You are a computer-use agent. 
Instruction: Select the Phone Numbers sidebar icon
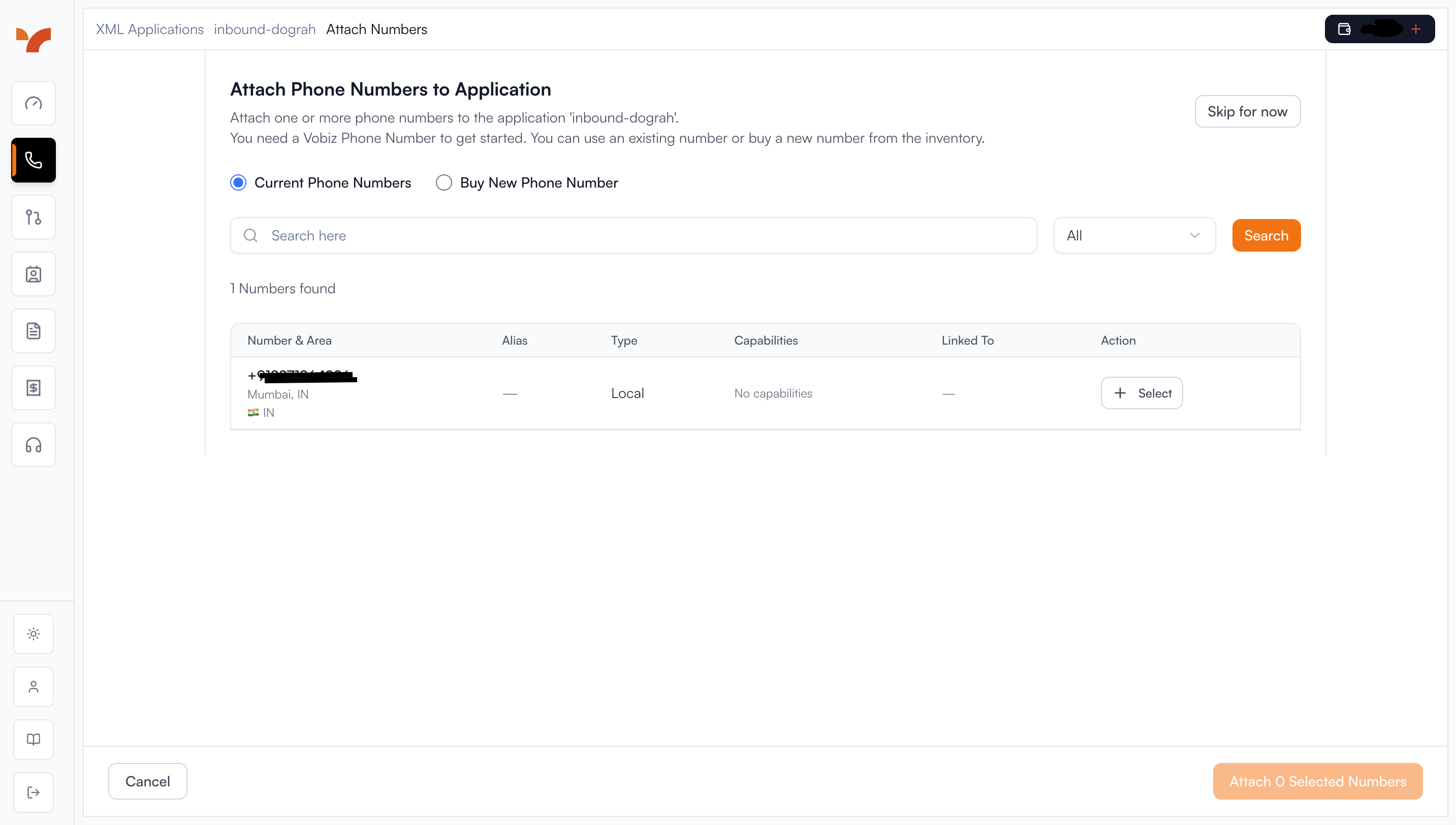click(x=33, y=160)
